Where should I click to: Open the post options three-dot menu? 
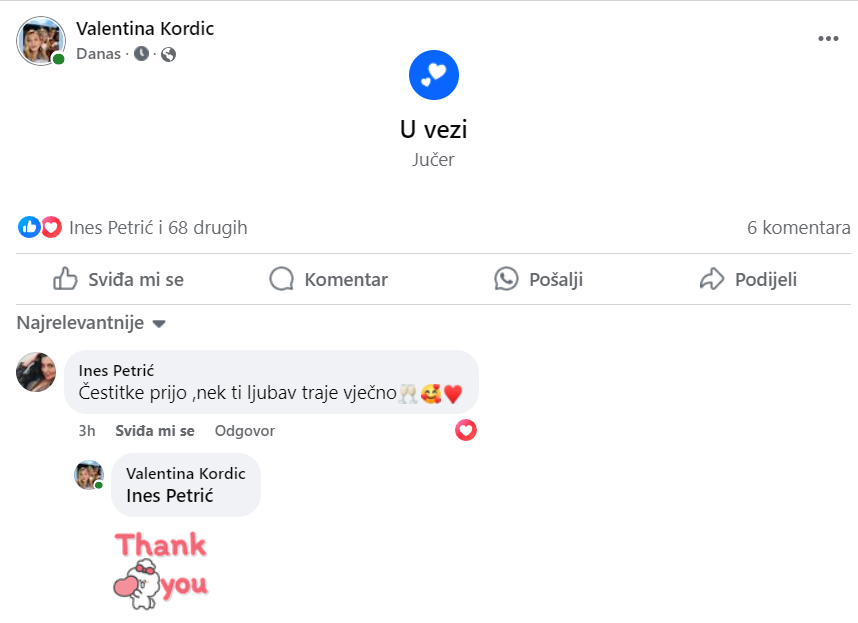coord(828,38)
